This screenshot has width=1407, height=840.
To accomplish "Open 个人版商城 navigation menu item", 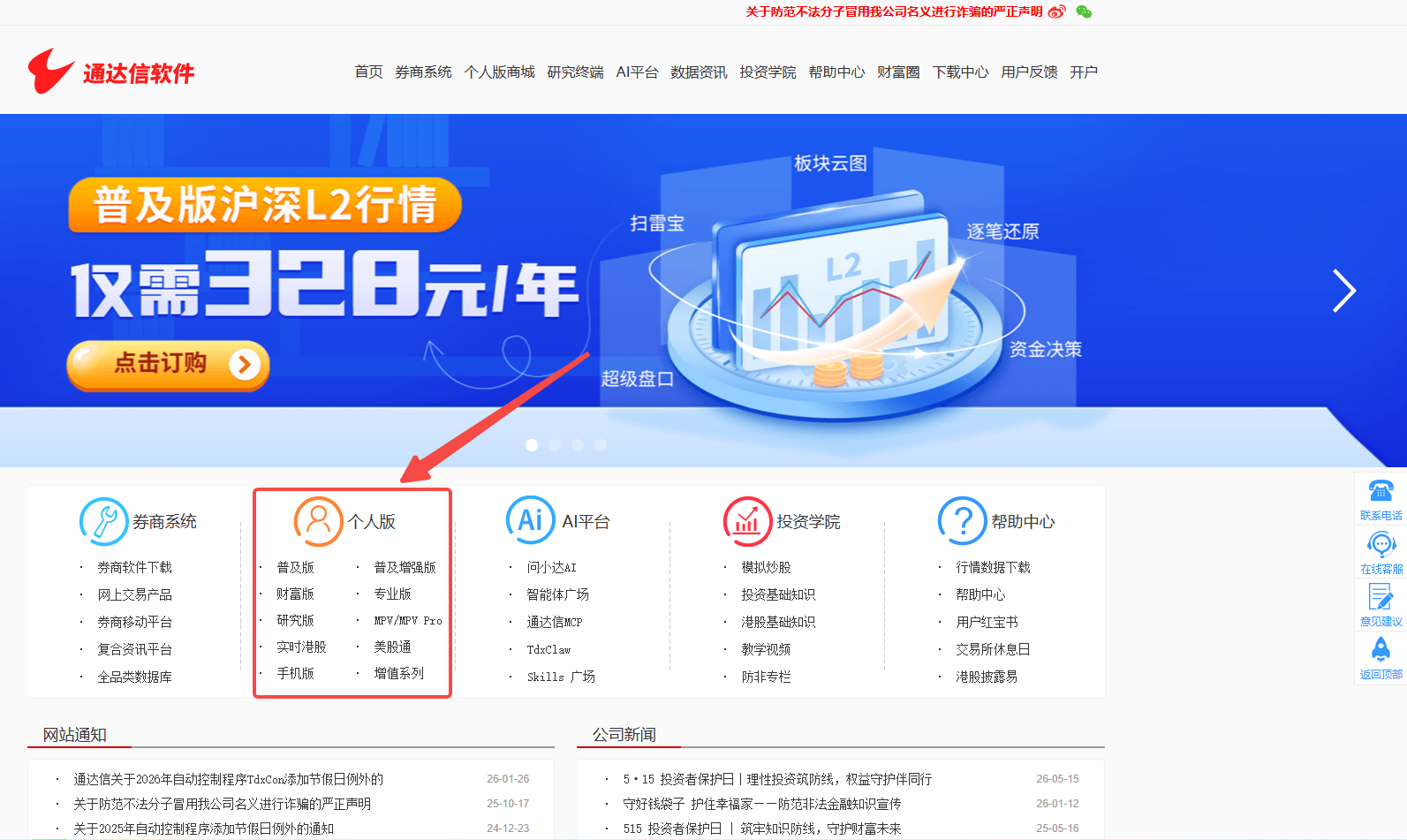I will [x=500, y=72].
